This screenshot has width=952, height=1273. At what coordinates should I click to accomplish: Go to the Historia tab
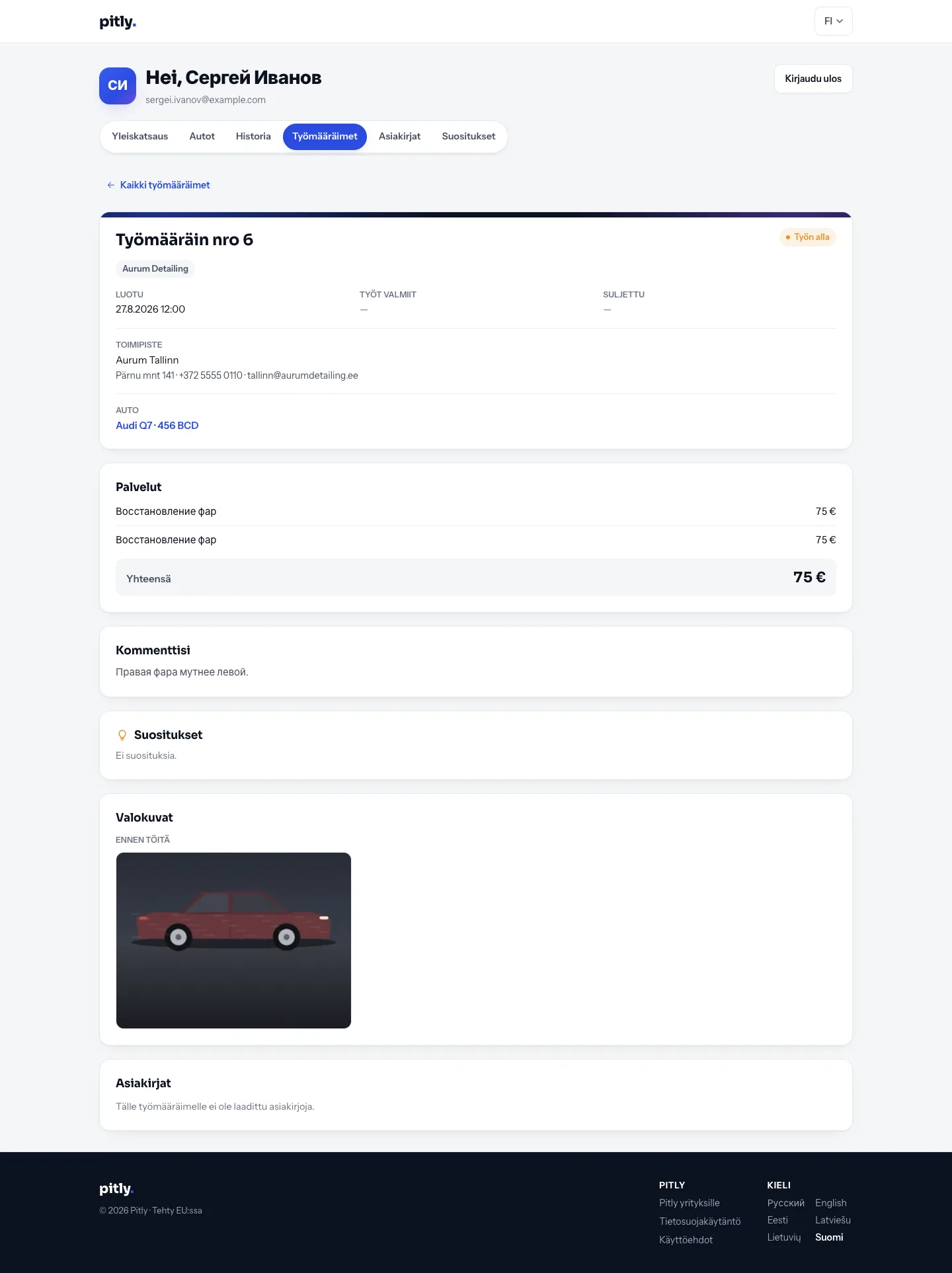coord(253,137)
